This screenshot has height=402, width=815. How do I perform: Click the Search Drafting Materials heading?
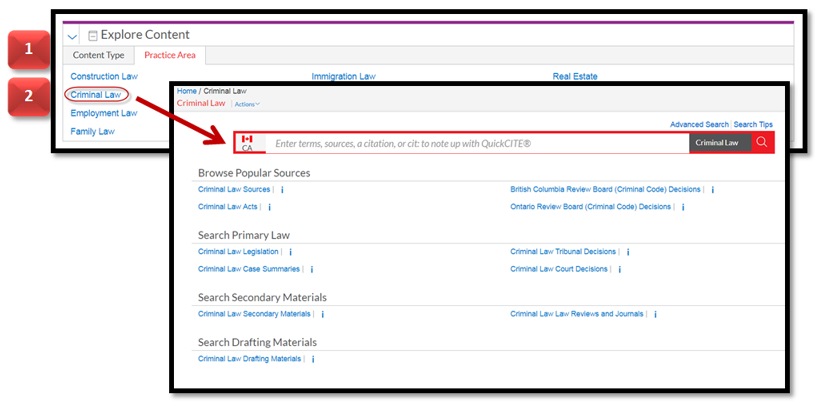pyautogui.click(x=257, y=342)
